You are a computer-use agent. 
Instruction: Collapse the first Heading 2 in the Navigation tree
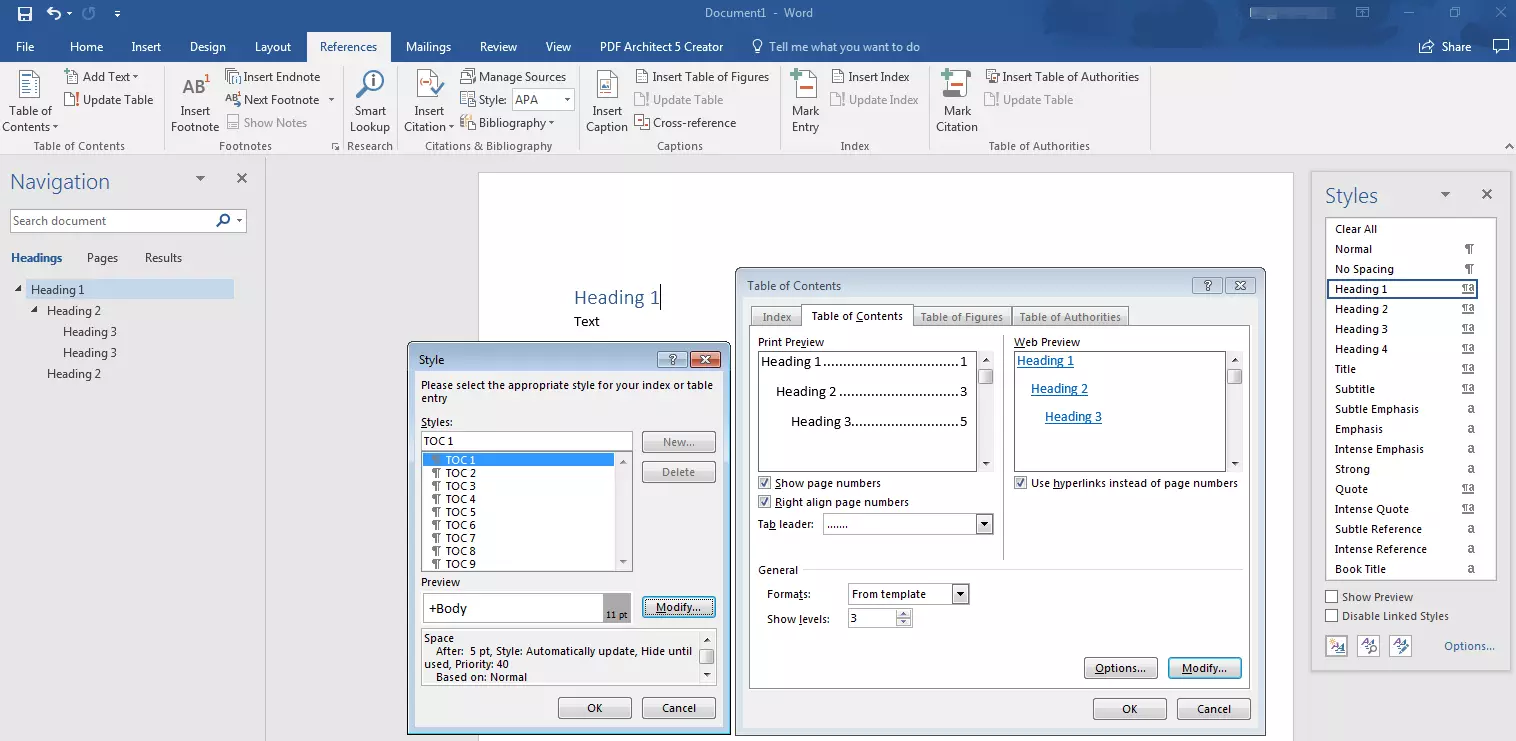(36, 310)
